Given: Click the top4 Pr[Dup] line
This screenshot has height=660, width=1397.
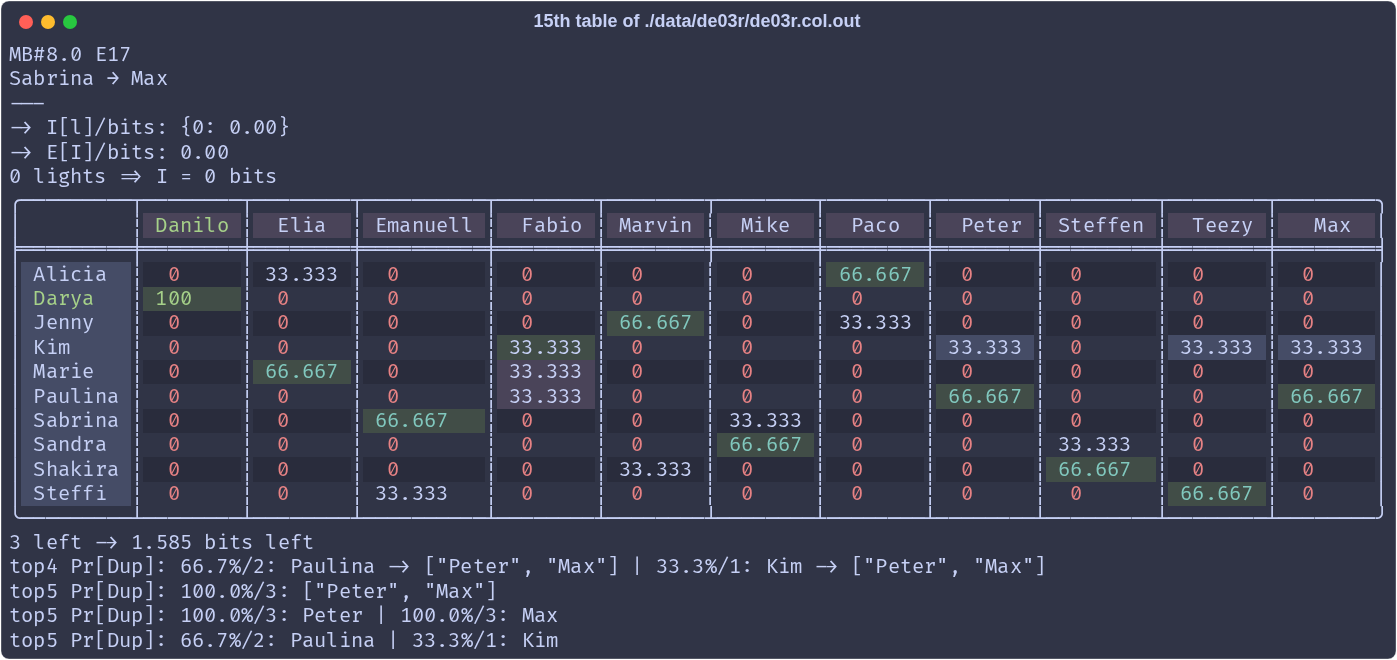Looking at the screenshot, I should pos(527,567).
